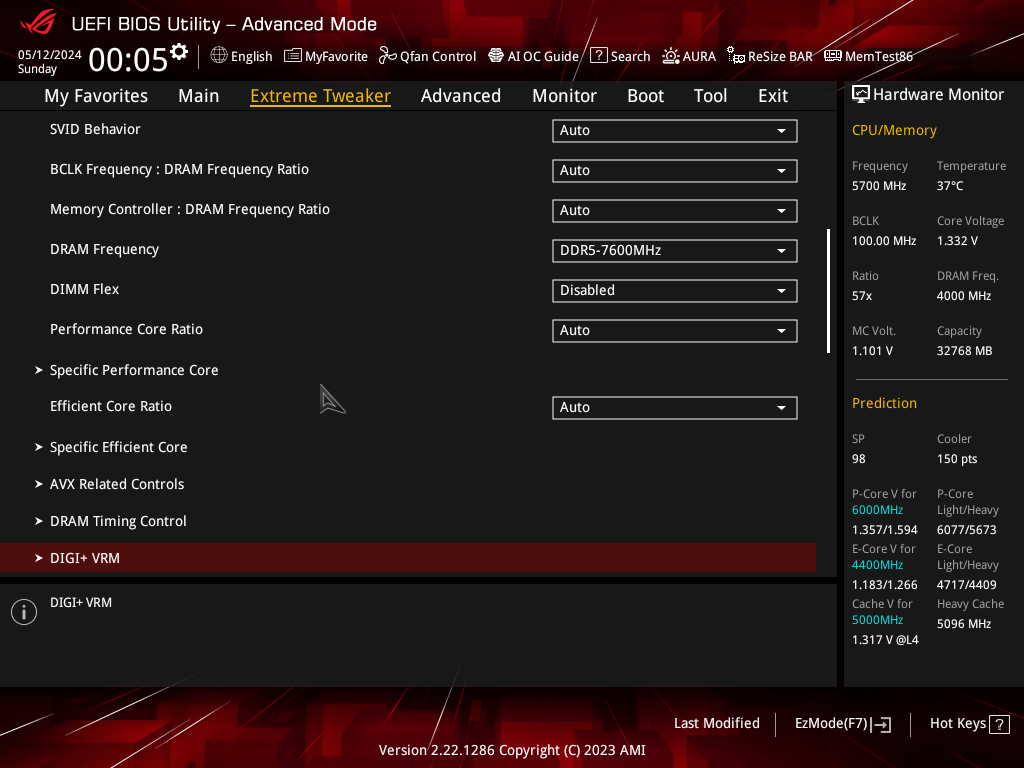Switch to EzMode(F7)
Image resolution: width=1024 pixels, height=768 pixels.
tap(842, 724)
